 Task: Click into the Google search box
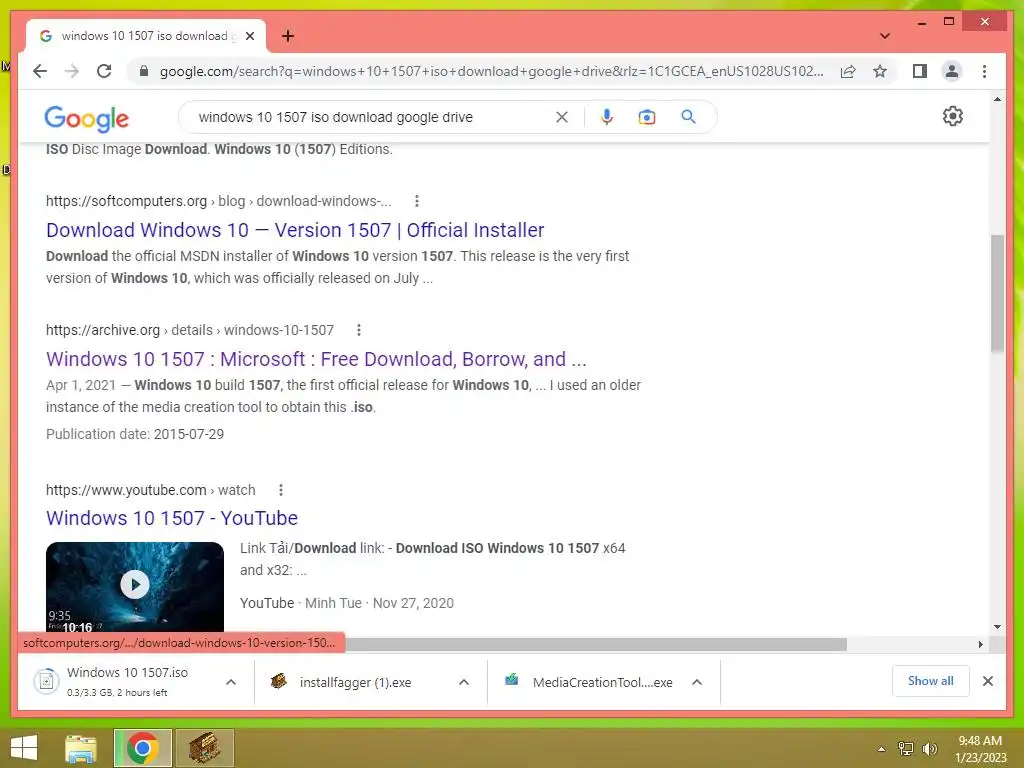point(372,117)
